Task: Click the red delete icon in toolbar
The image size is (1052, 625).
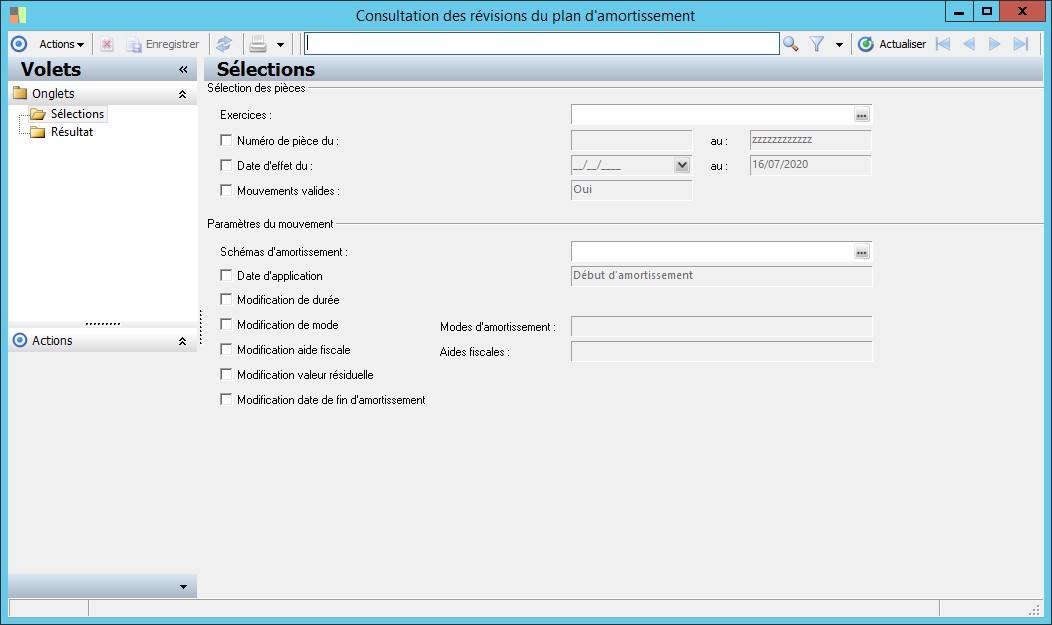Action: click(107, 44)
